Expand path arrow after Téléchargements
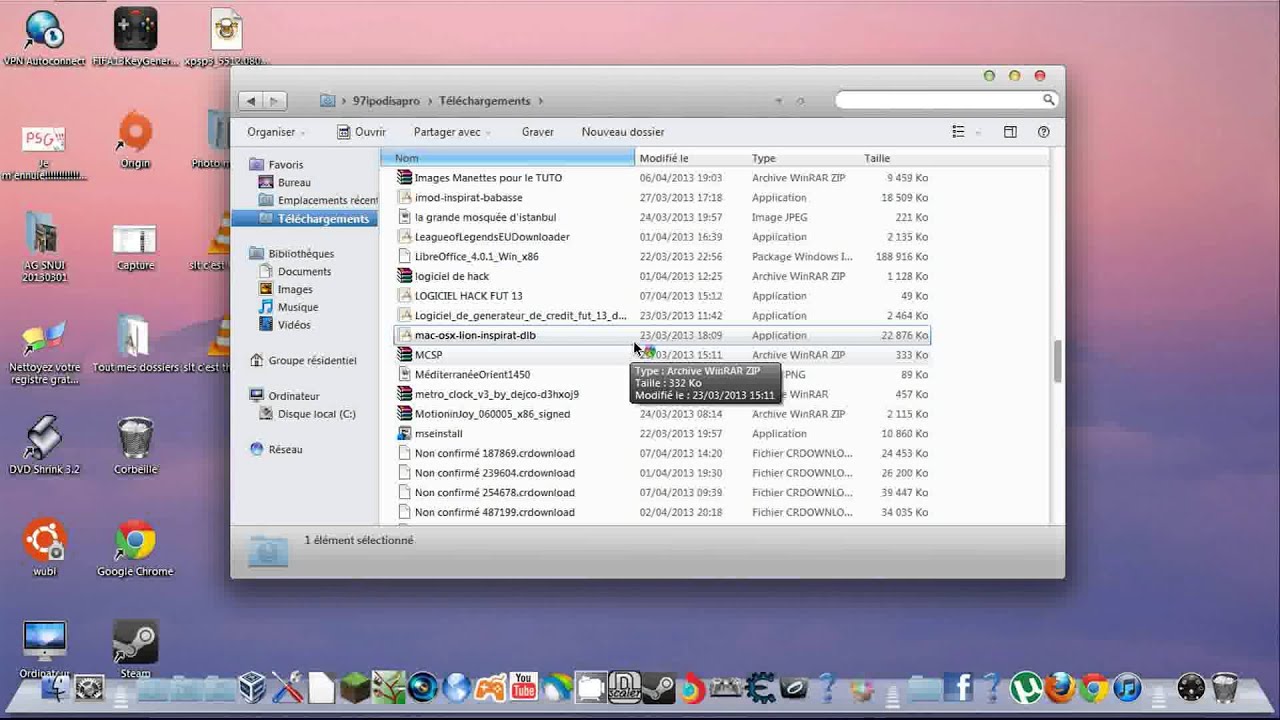 tap(540, 101)
